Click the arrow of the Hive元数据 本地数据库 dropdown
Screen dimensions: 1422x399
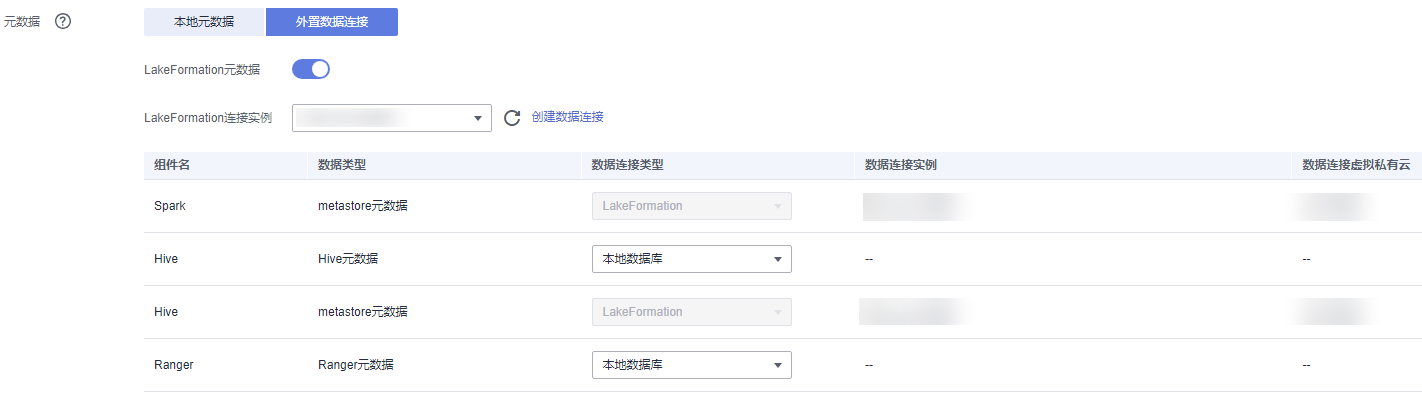point(777,259)
